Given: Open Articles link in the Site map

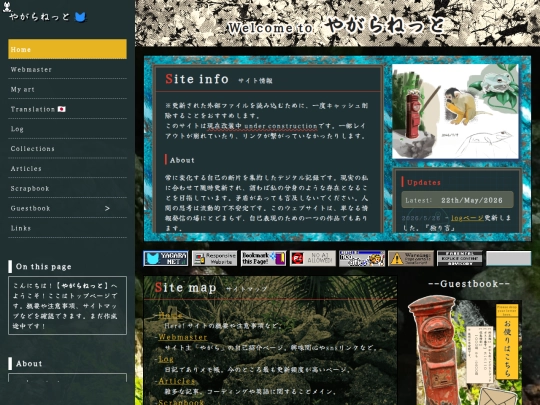Looking at the screenshot, I should (177, 381).
